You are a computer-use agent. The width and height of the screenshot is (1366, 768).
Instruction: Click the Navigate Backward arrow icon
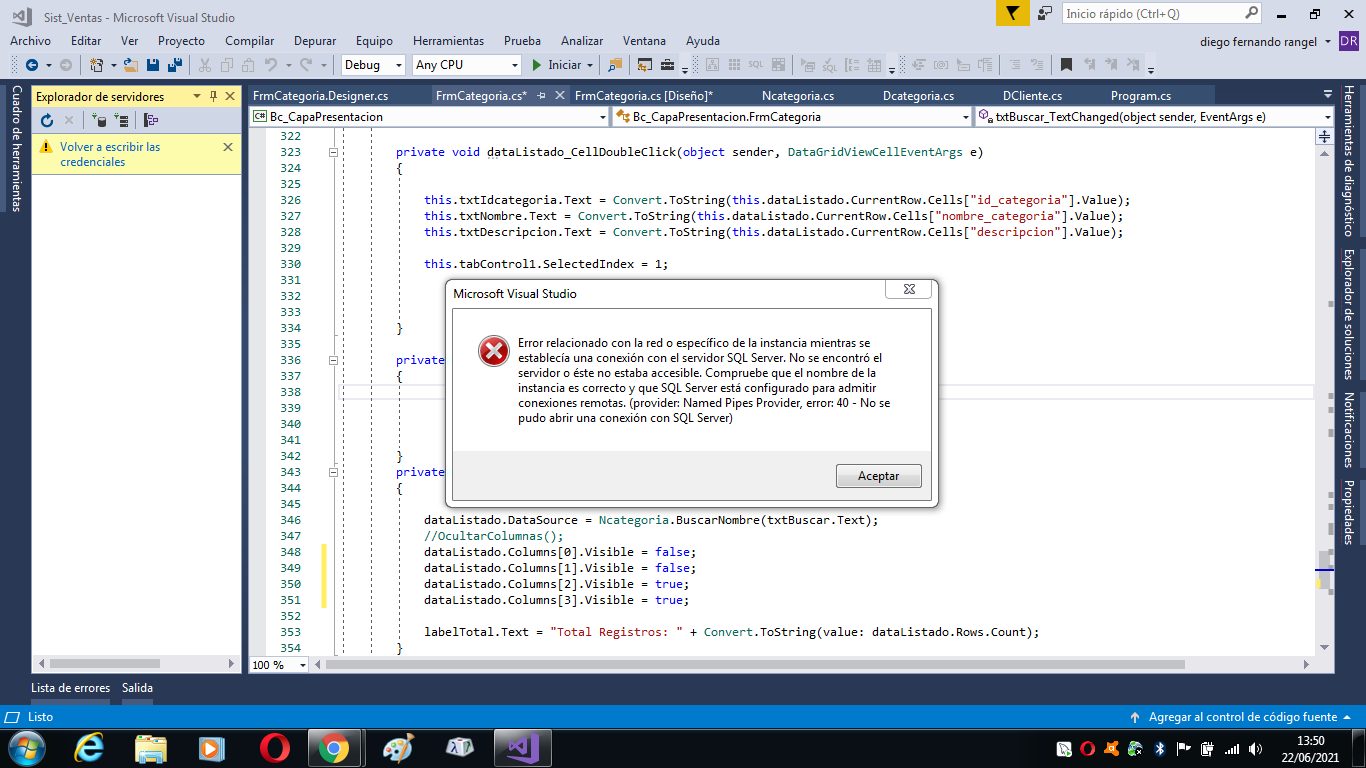point(32,65)
